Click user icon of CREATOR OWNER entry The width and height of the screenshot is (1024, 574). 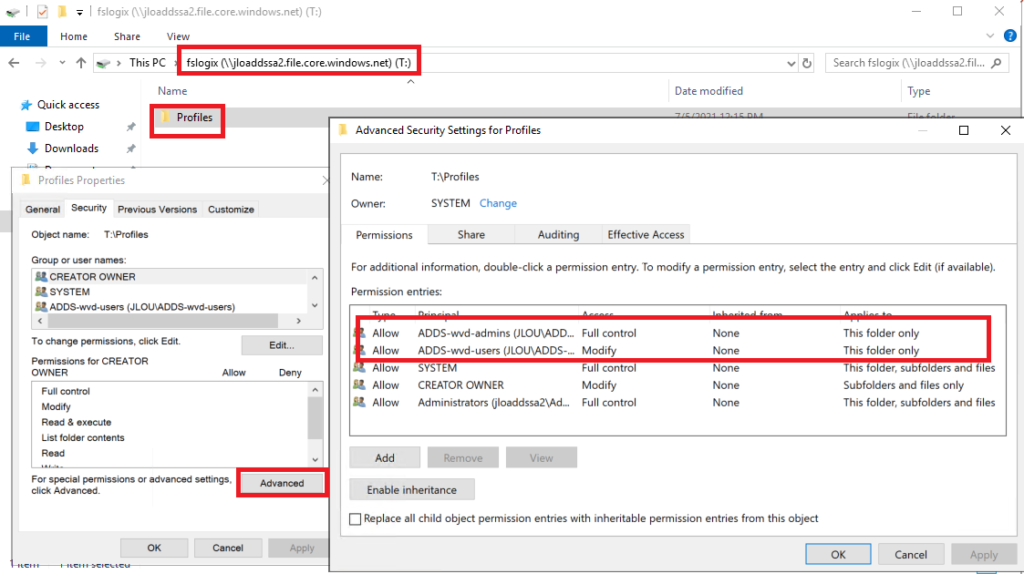point(359,385)
